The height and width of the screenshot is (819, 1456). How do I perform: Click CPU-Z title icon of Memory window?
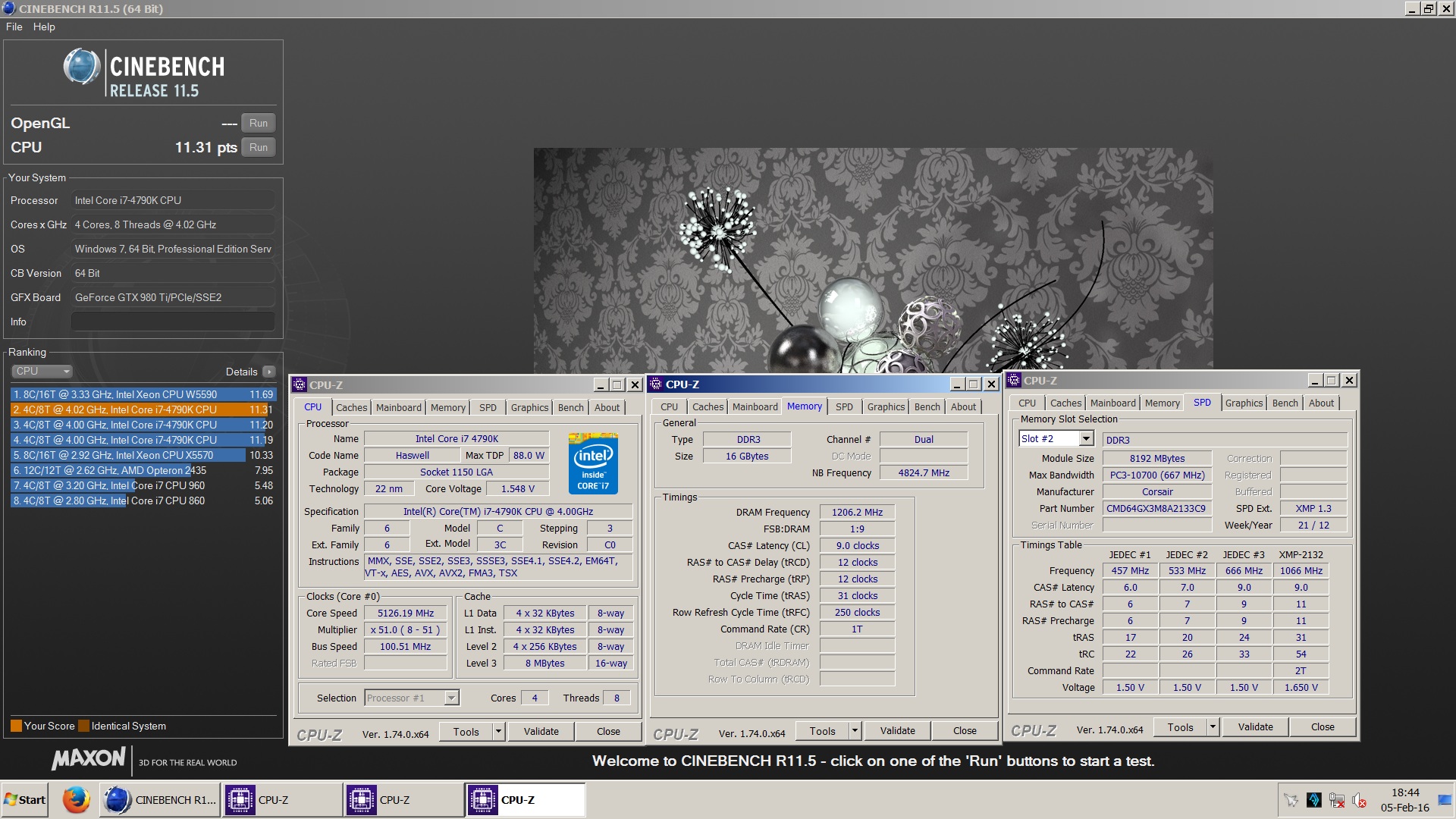tap(656, 384)
